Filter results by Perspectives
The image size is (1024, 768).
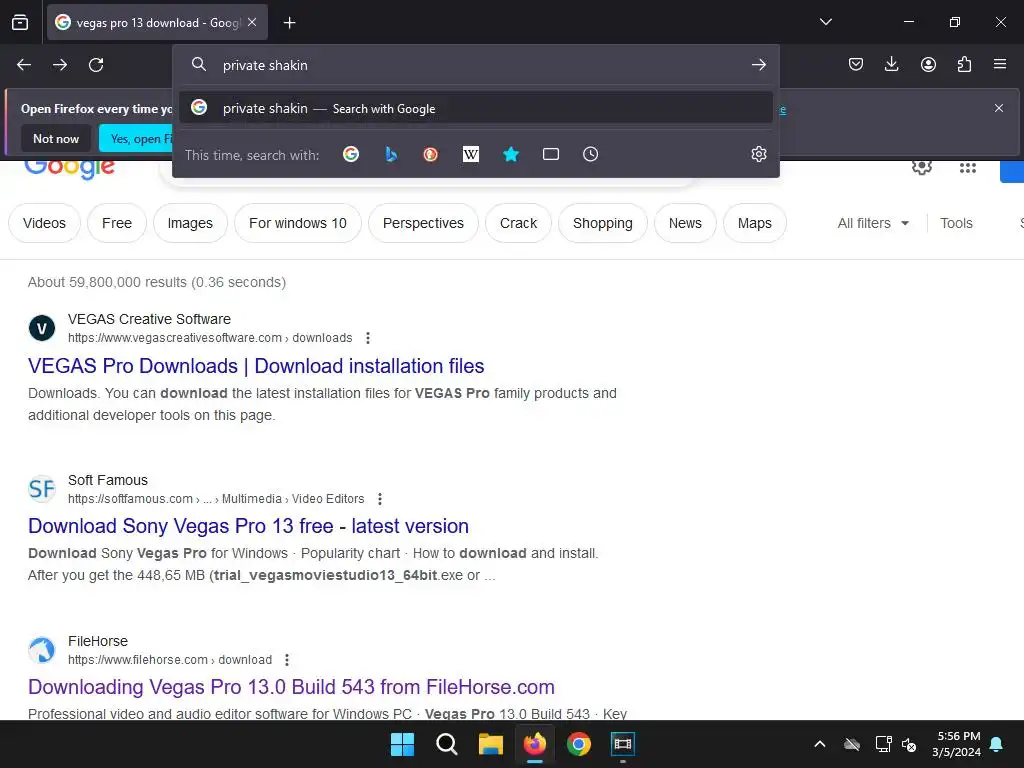(x=423, y=223)
